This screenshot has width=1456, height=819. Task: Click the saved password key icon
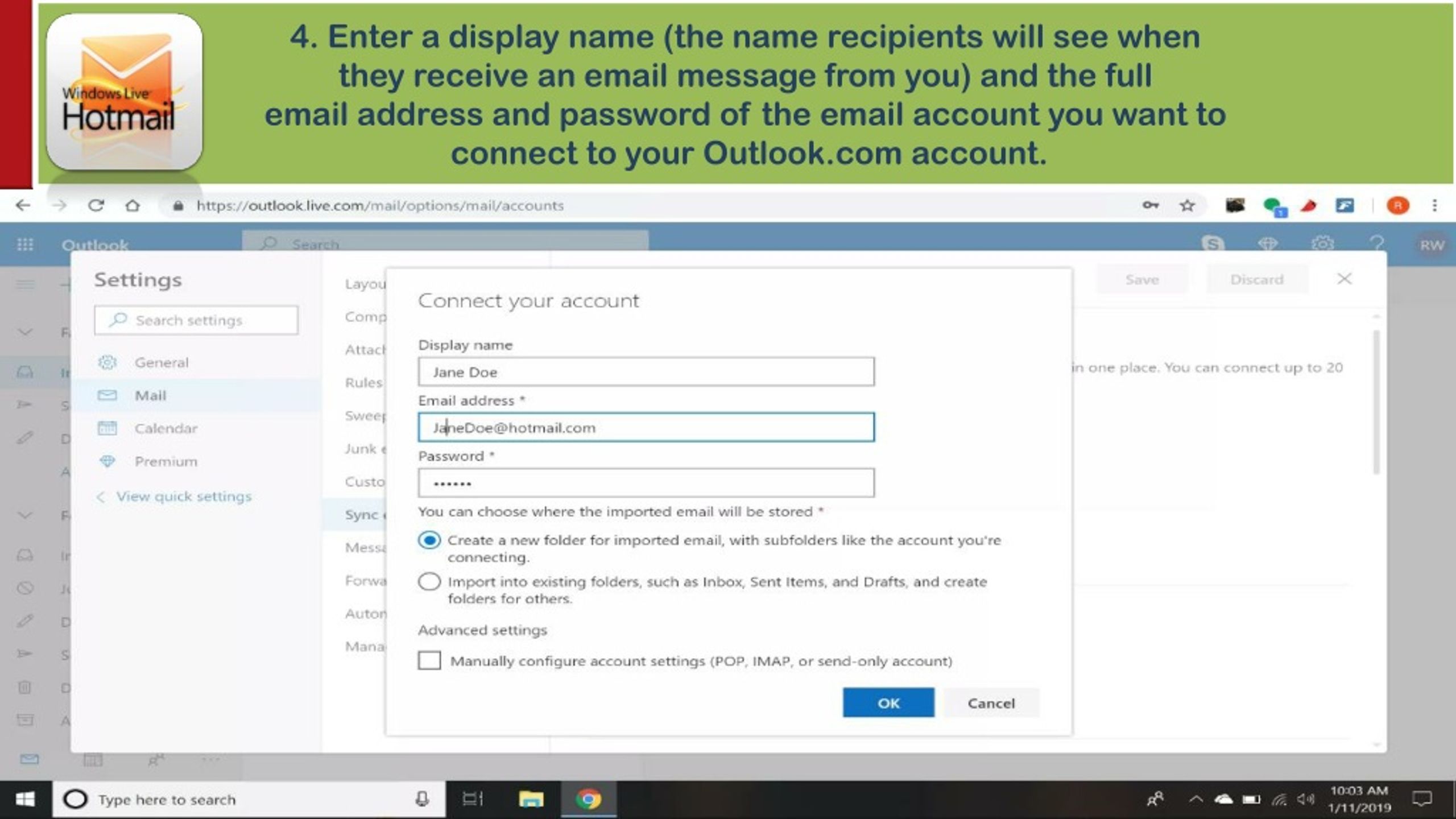tap(1150, 205)
